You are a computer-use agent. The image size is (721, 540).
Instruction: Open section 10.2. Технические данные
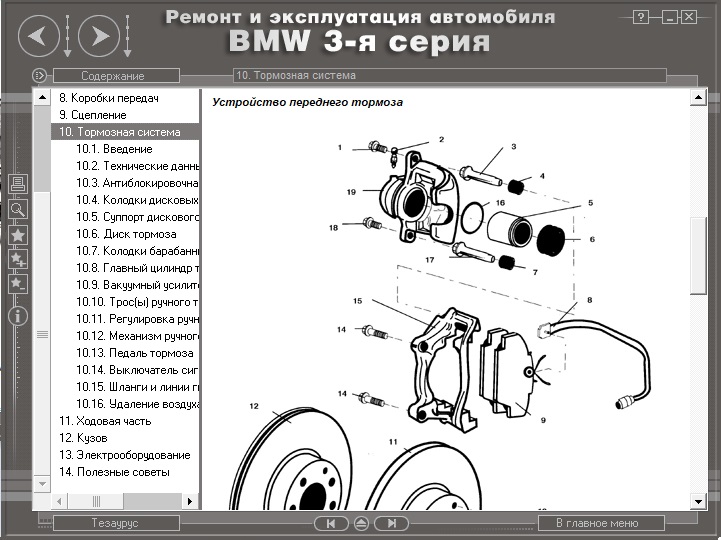[137, 166]
